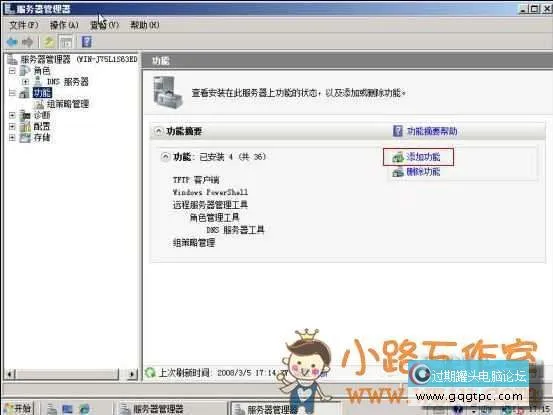
Task: Click the 功能 node icon in tree
Action: point(25,93)
